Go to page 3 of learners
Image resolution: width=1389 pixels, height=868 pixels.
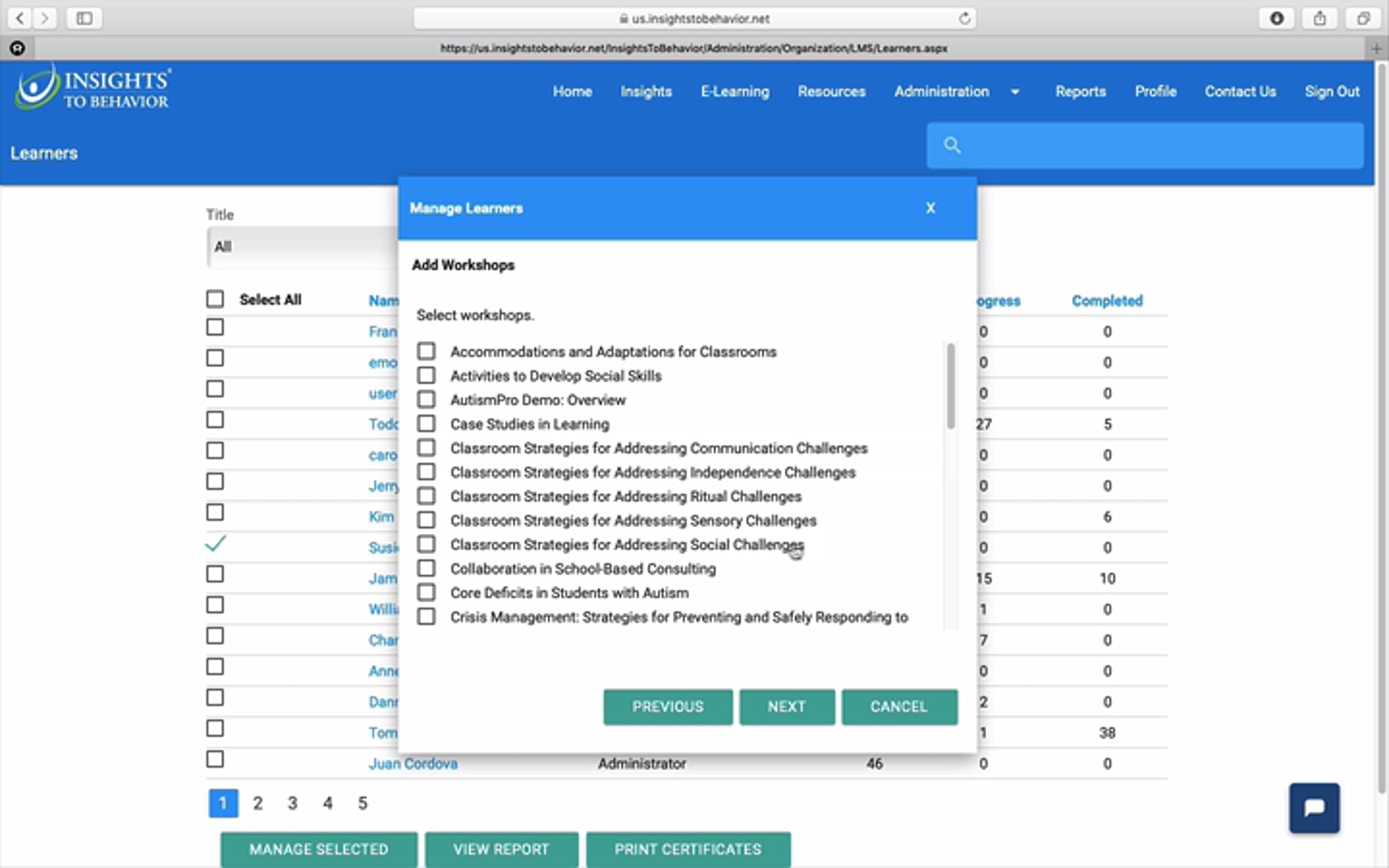pyautogui.click(x=293, y=803)
